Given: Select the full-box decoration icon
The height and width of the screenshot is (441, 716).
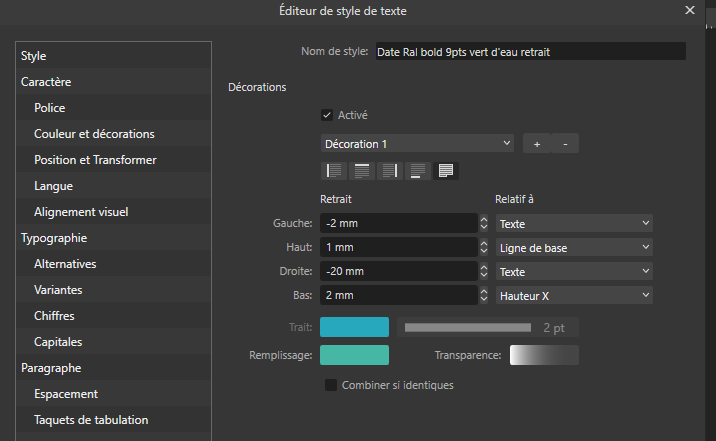Looking at the screenshot, I should click(446, 171).
